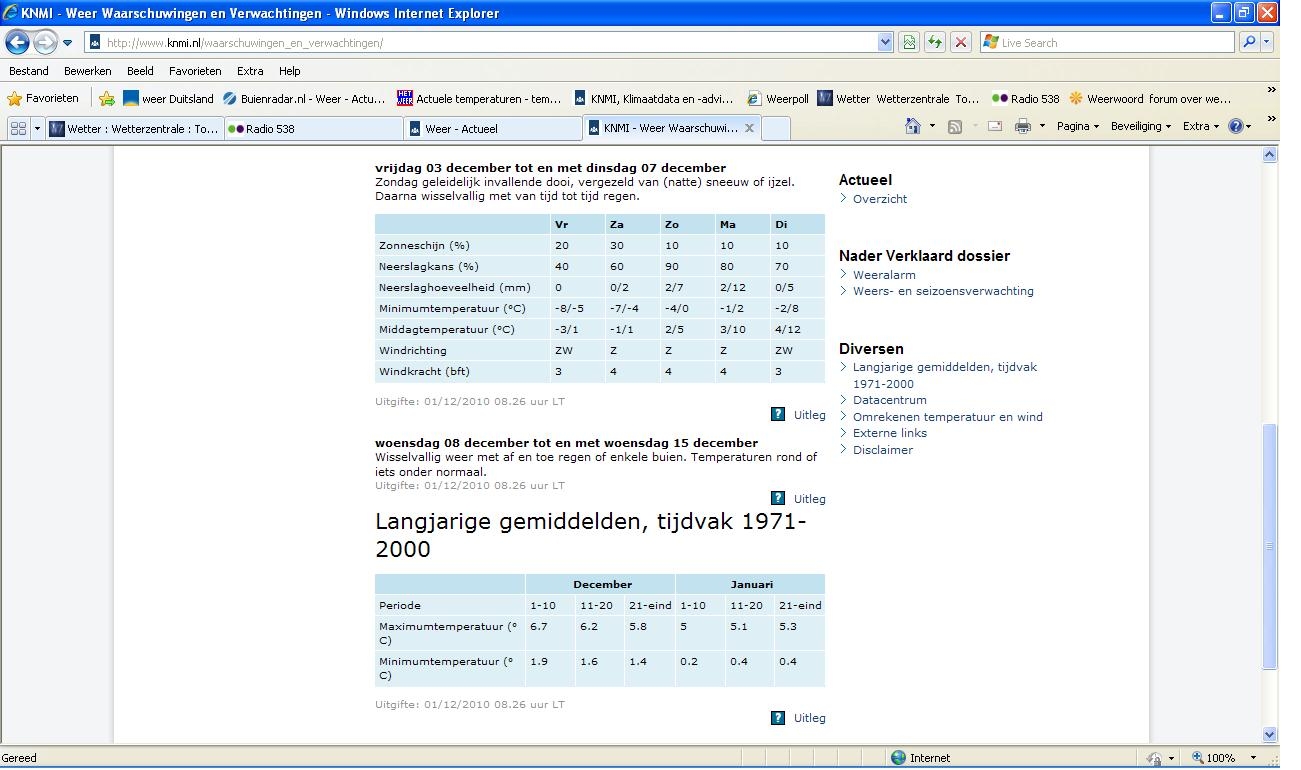Open Quick Tabs grid icon
Image resolution: width=1301 pixels, height=770 pixels.
click(x=18, y=128)
